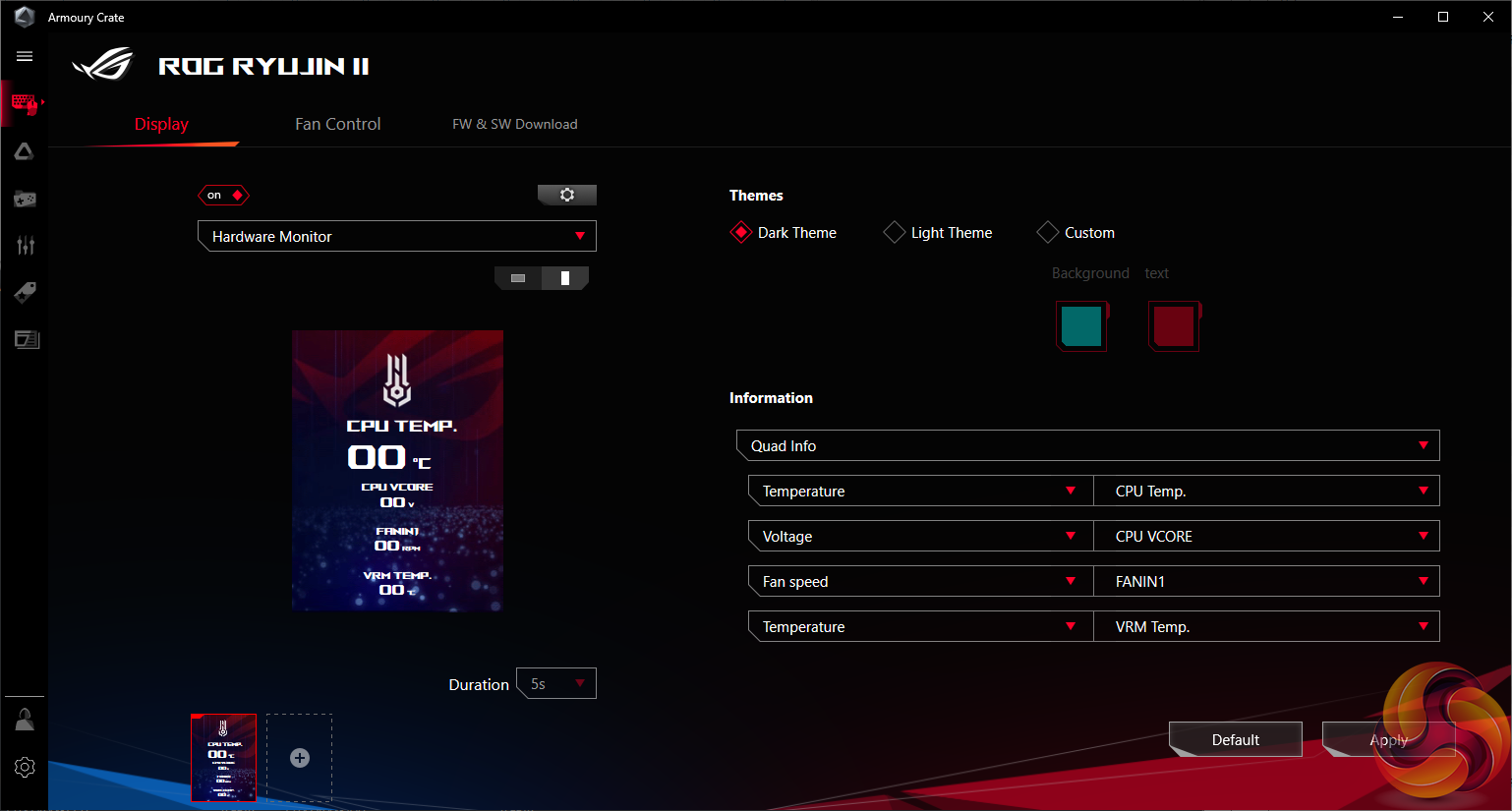Open the News panel icon in the sidebar
1512x811 pixels.
pyautogui.click(x=27, y=339)
